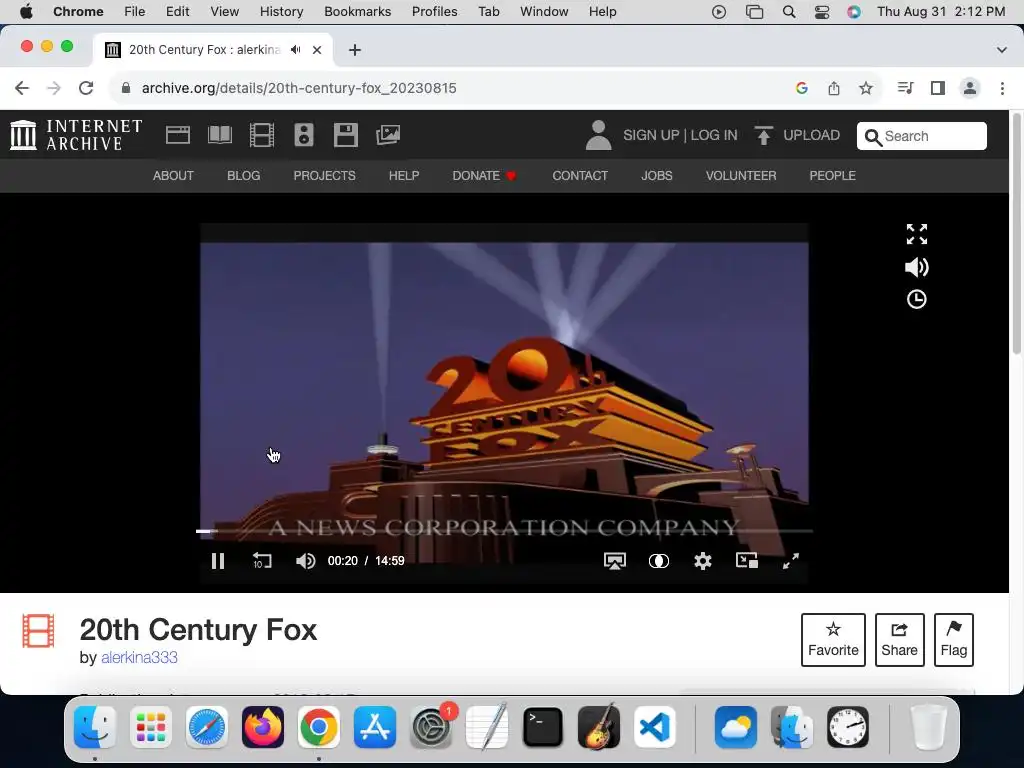Seek on the video progress bar
This screenshot has width=1024, height=768.
pyautogui.click(x=504, y=532)
